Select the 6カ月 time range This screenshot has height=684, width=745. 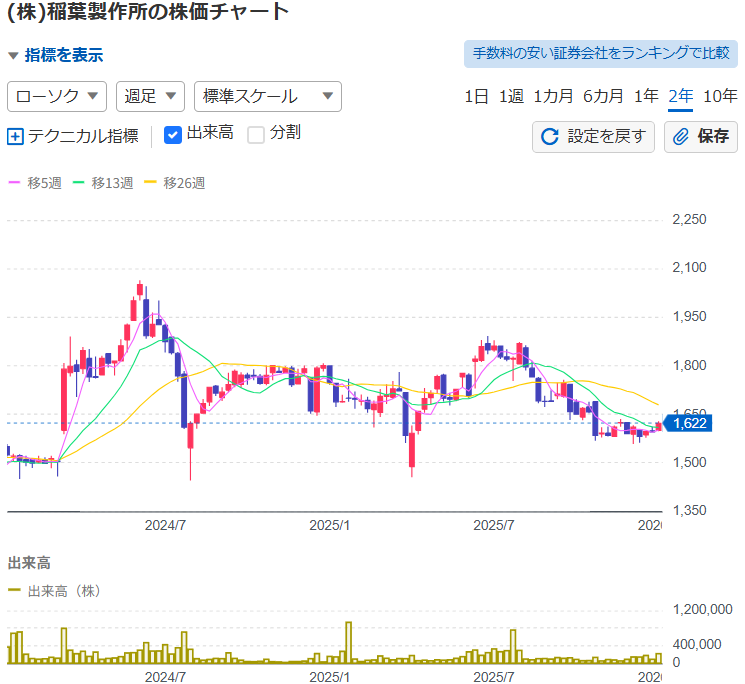pyautogui.click(x=603, y=96)
